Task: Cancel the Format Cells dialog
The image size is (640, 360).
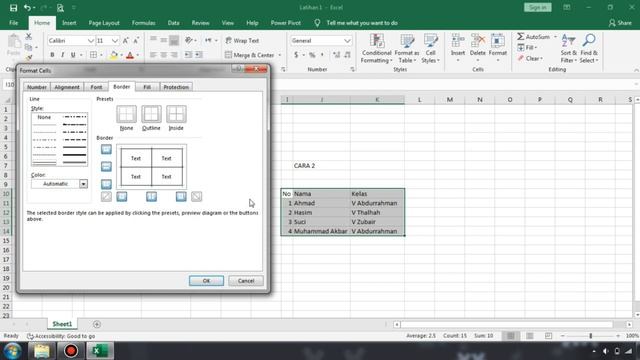Action: coord(246,281)
